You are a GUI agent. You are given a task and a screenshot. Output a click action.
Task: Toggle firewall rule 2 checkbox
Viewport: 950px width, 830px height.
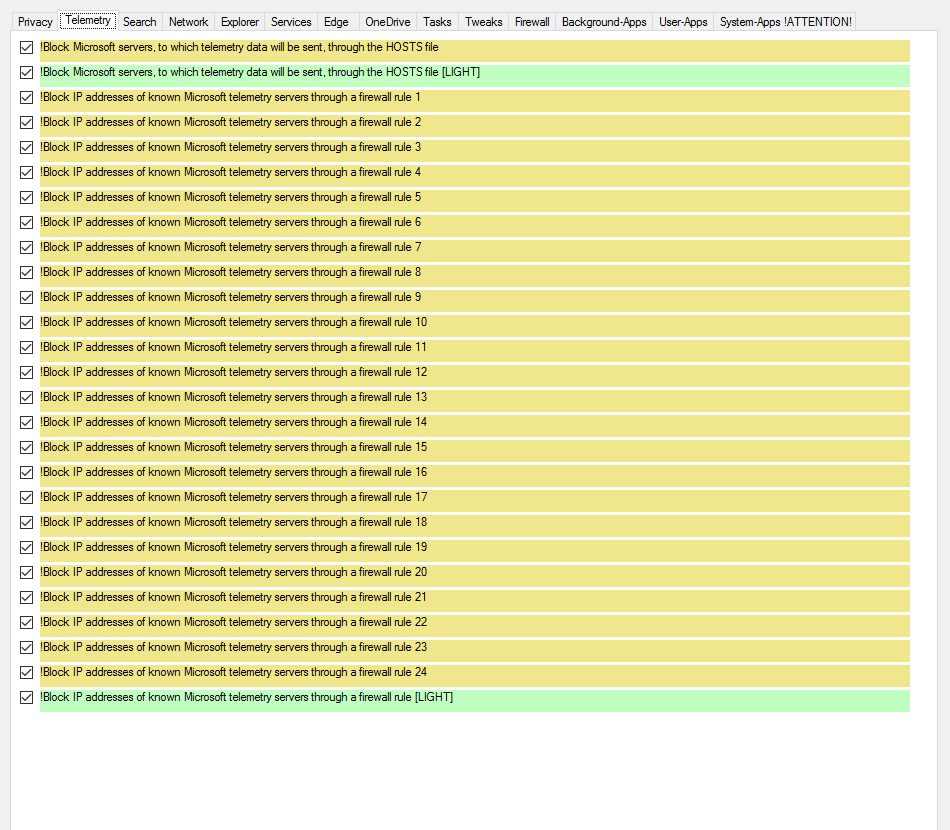coord(26,122)
